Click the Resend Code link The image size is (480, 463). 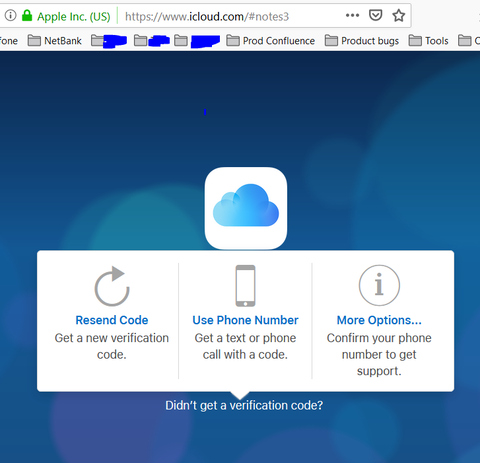[112, 320]
